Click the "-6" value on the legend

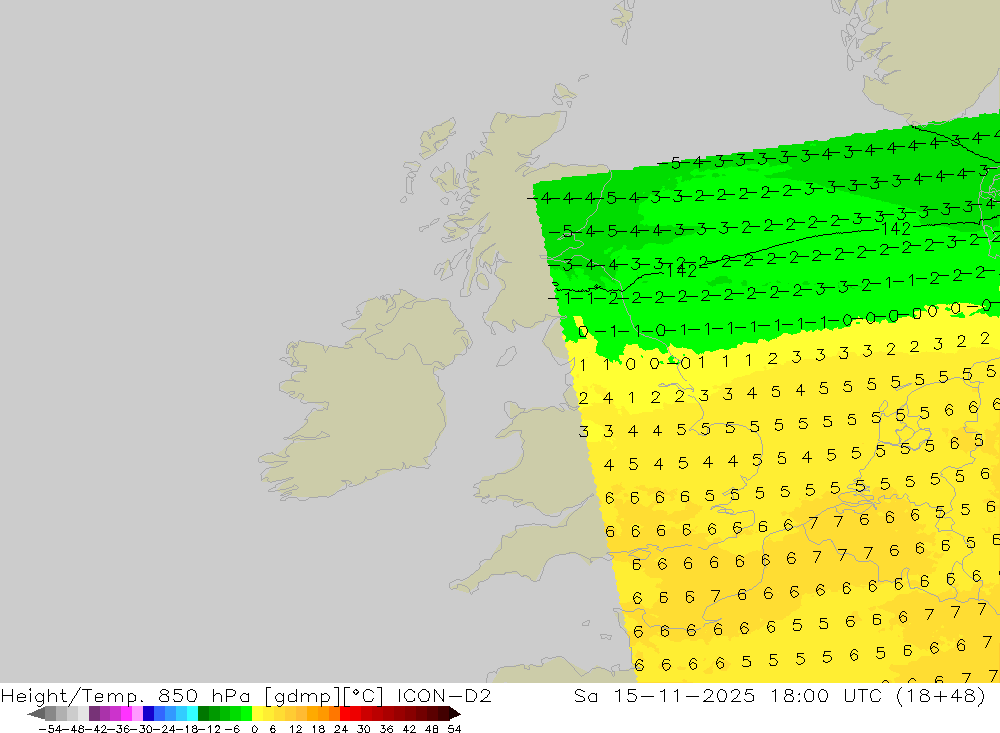[232, 729]
